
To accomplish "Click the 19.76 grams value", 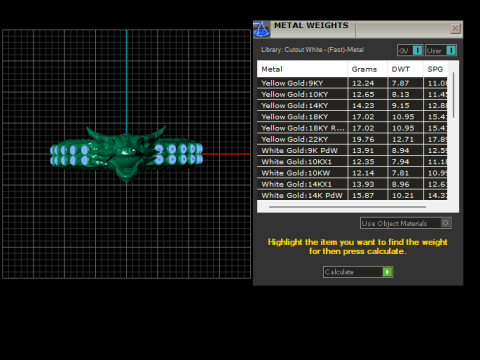I will coord(363,139).
